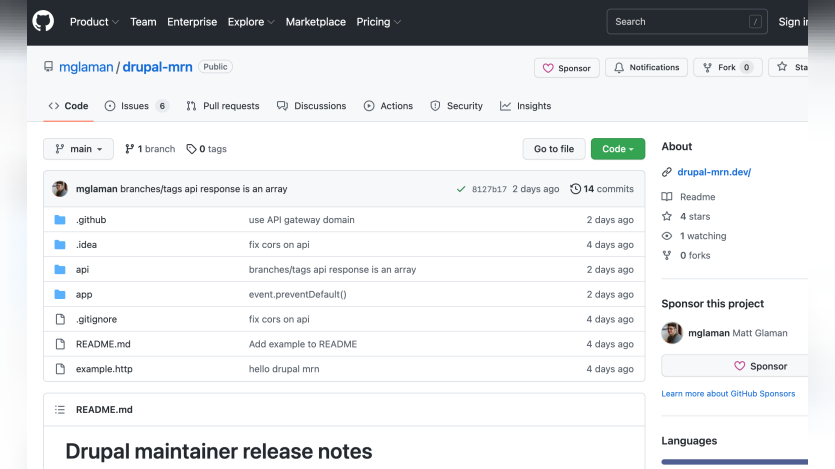Open commit hash 8127b17
Image resolution: width=835 pixels, height=469 pixels.
(x=489, y=189)
